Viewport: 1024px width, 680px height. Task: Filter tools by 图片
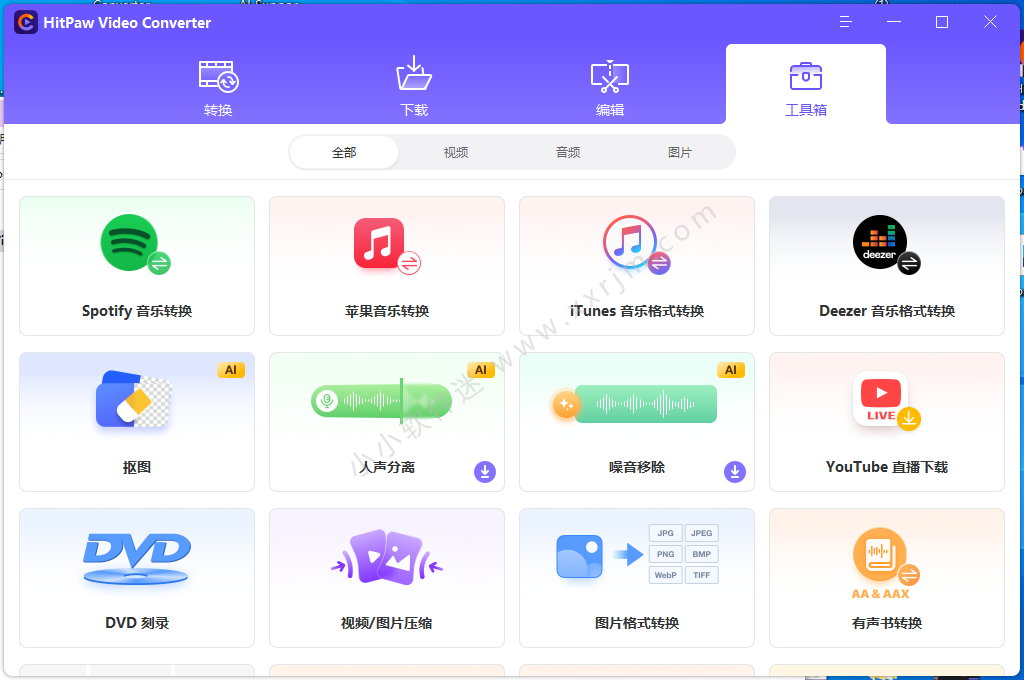coord(680,152)
